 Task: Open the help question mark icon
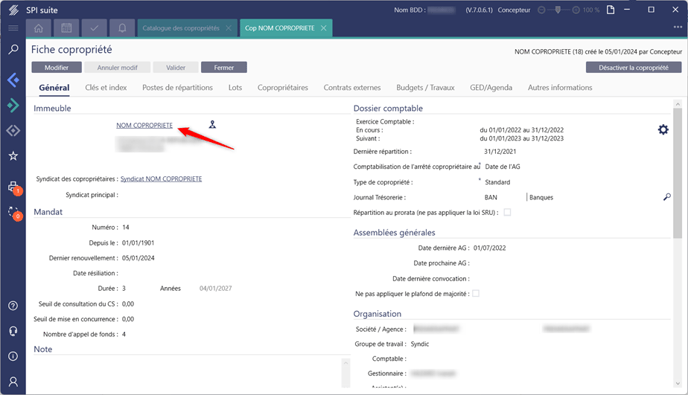point(13,306)
